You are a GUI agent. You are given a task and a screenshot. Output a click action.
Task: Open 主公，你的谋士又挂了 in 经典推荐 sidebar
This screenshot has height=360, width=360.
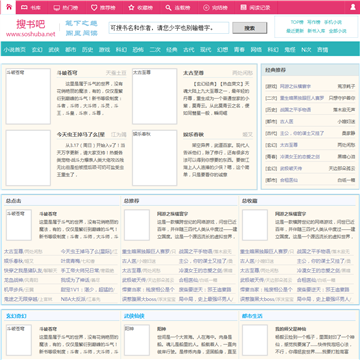coord(302,133)
